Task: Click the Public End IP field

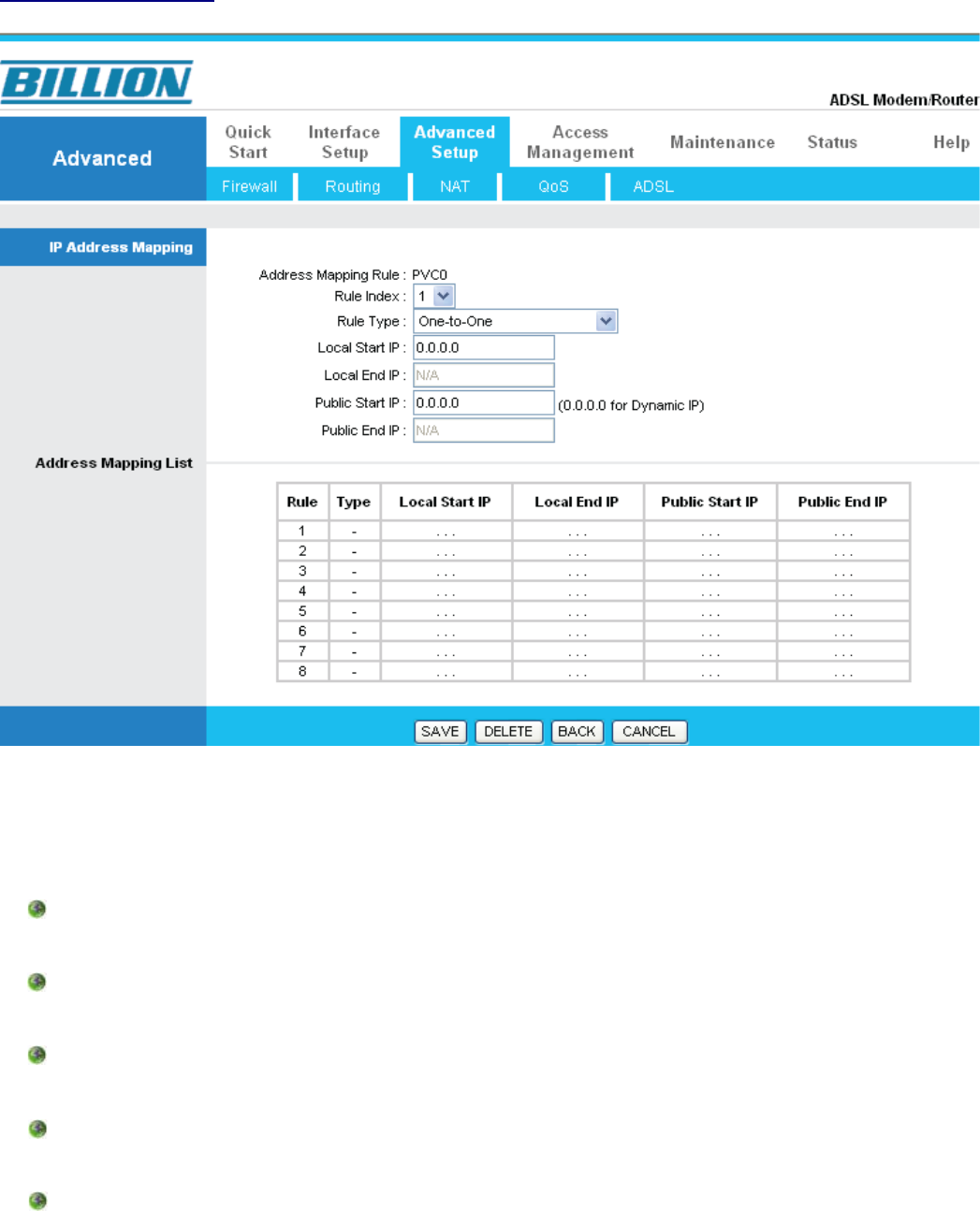Action: tap(484, 430)
